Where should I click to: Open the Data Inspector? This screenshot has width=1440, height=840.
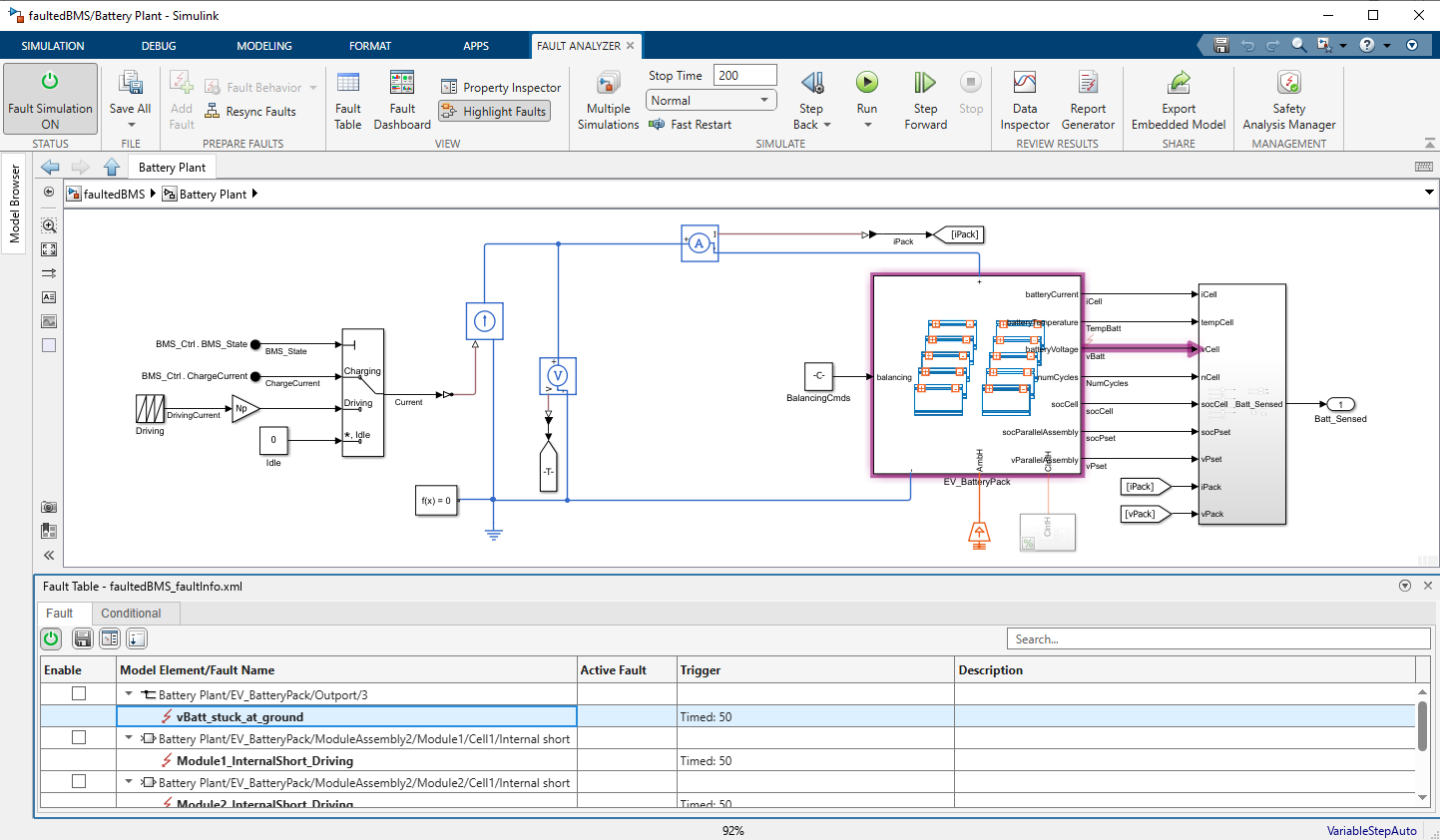point(1025,100)
